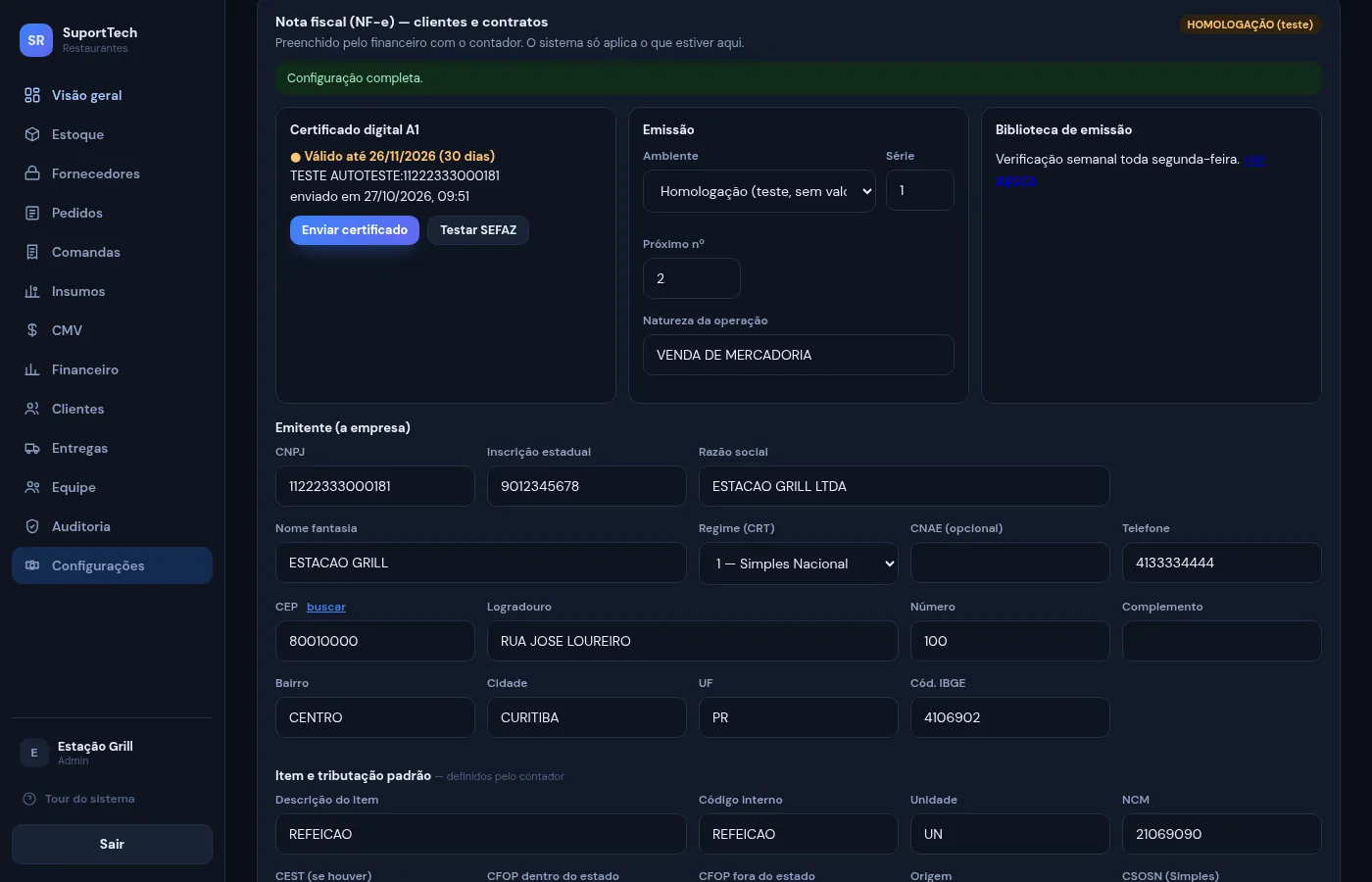Click the Próximo nº field
The image size is (1372, 882).
click(x=692, y=278)
